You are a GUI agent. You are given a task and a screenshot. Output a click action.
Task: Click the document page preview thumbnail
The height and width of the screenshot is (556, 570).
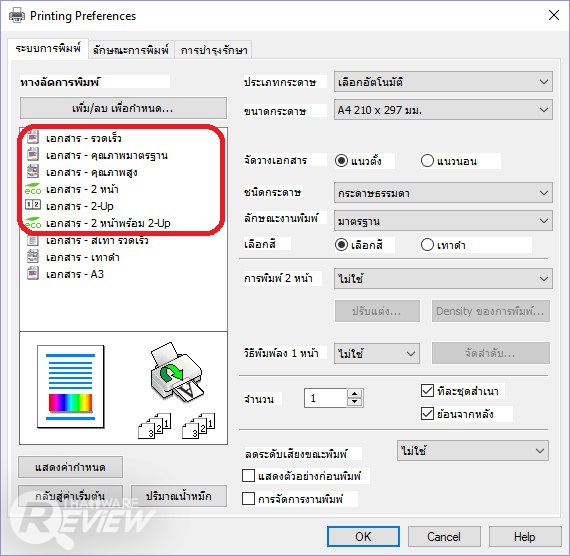(x=71, y=386)
